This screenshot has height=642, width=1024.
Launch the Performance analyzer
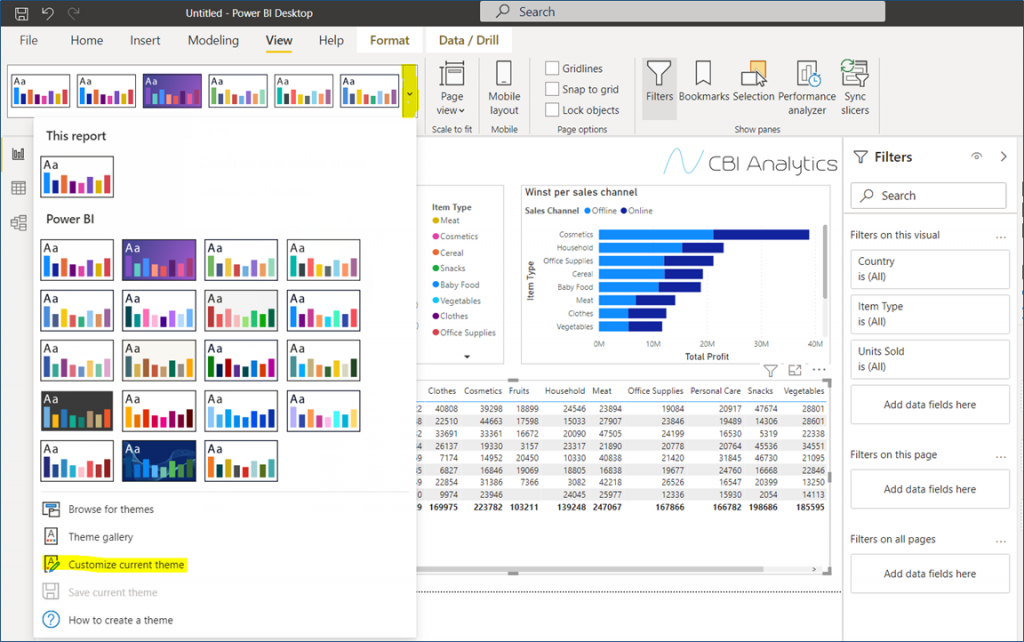tap(807, 88)
